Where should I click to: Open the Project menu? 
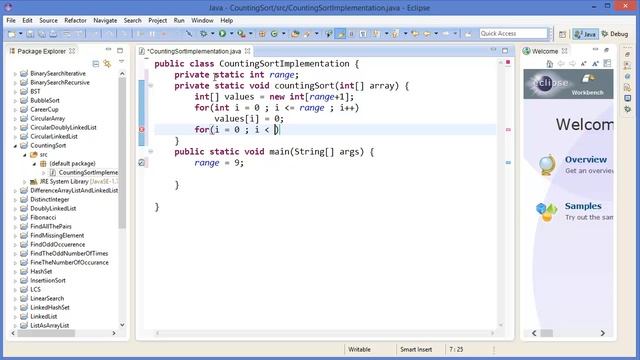click(158, 20)
